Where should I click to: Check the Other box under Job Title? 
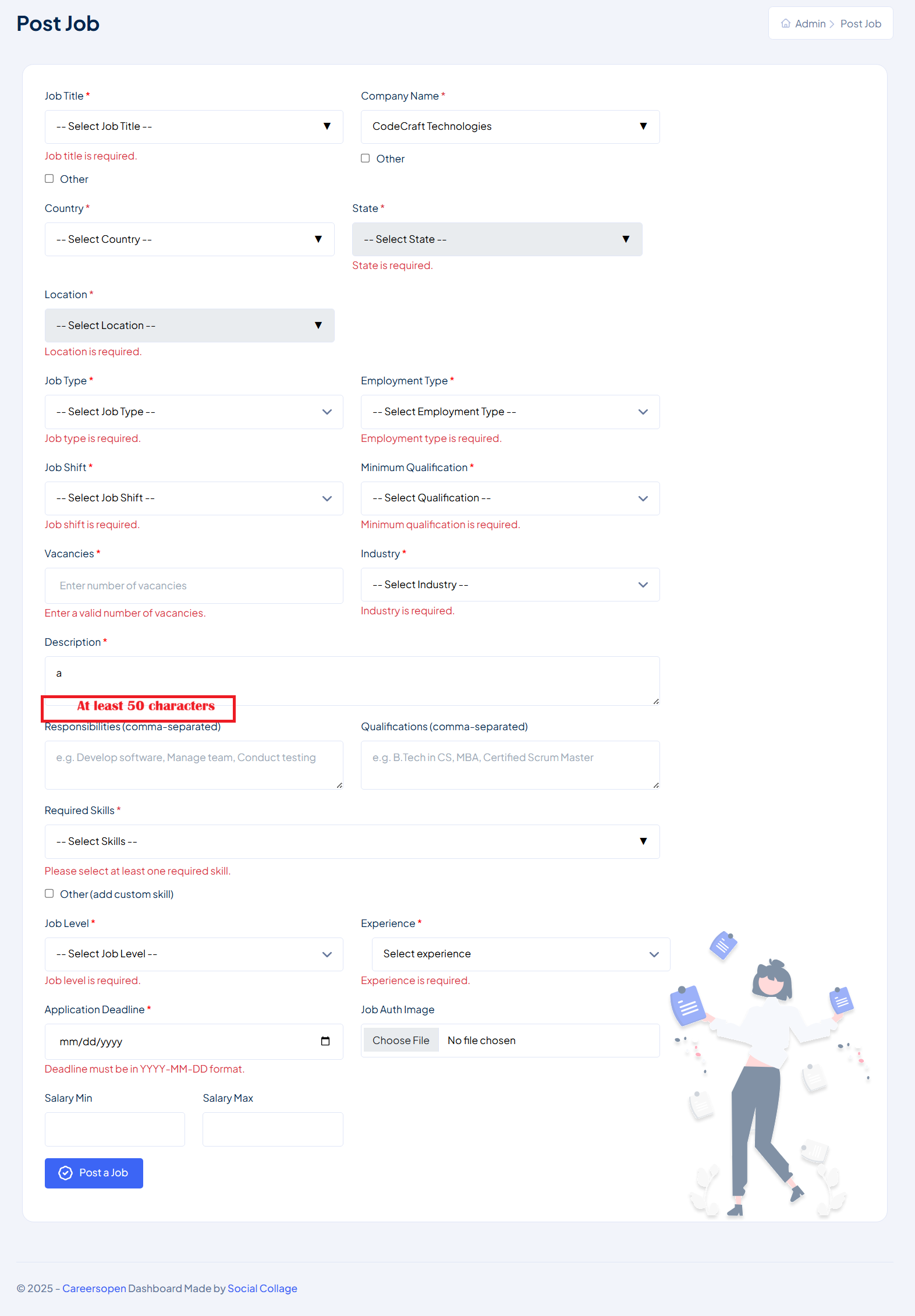49,179
